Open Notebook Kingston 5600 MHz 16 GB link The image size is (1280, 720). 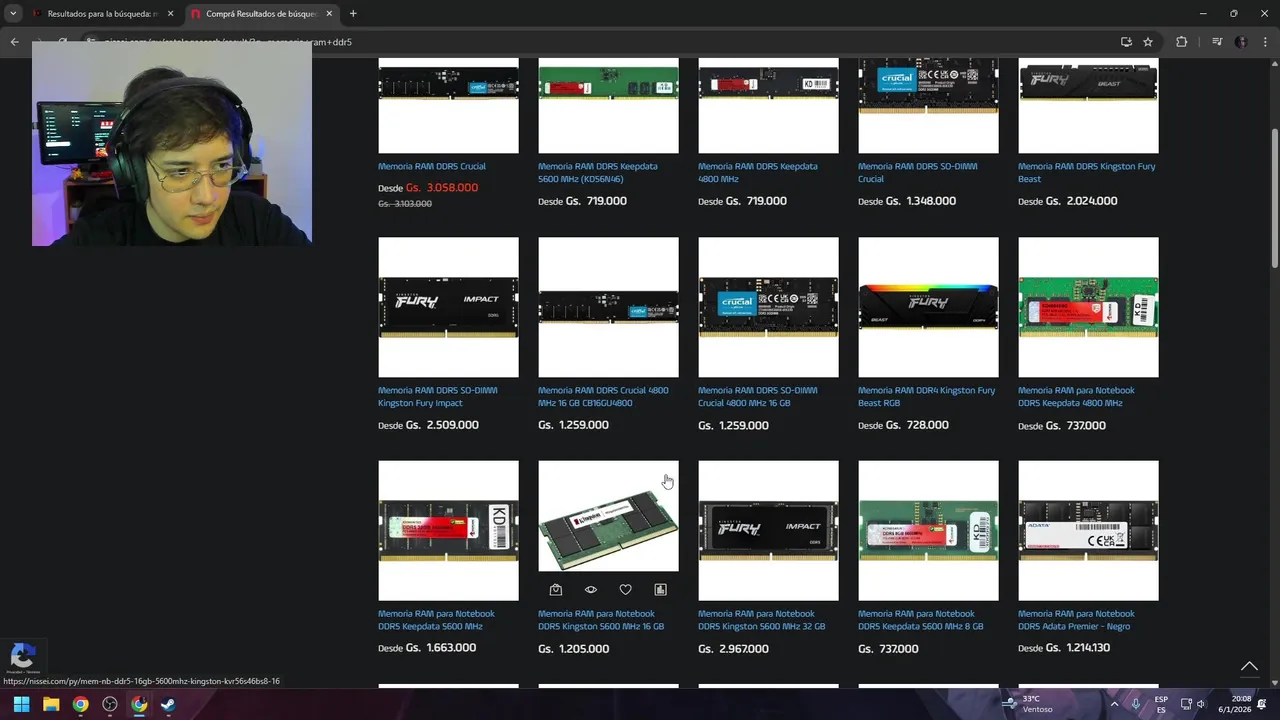pos(601,620)
